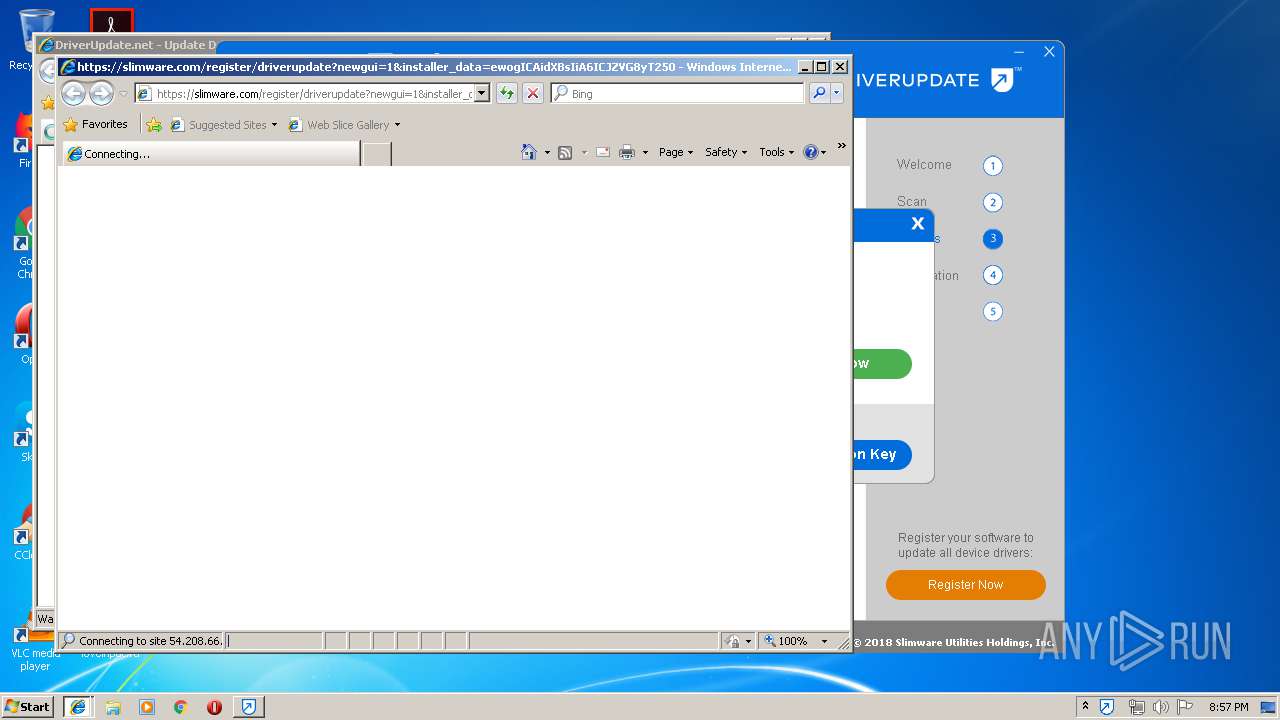Click the search magnifier button
The height and width of the screenshot is (720, 1280).
[819, 93]
